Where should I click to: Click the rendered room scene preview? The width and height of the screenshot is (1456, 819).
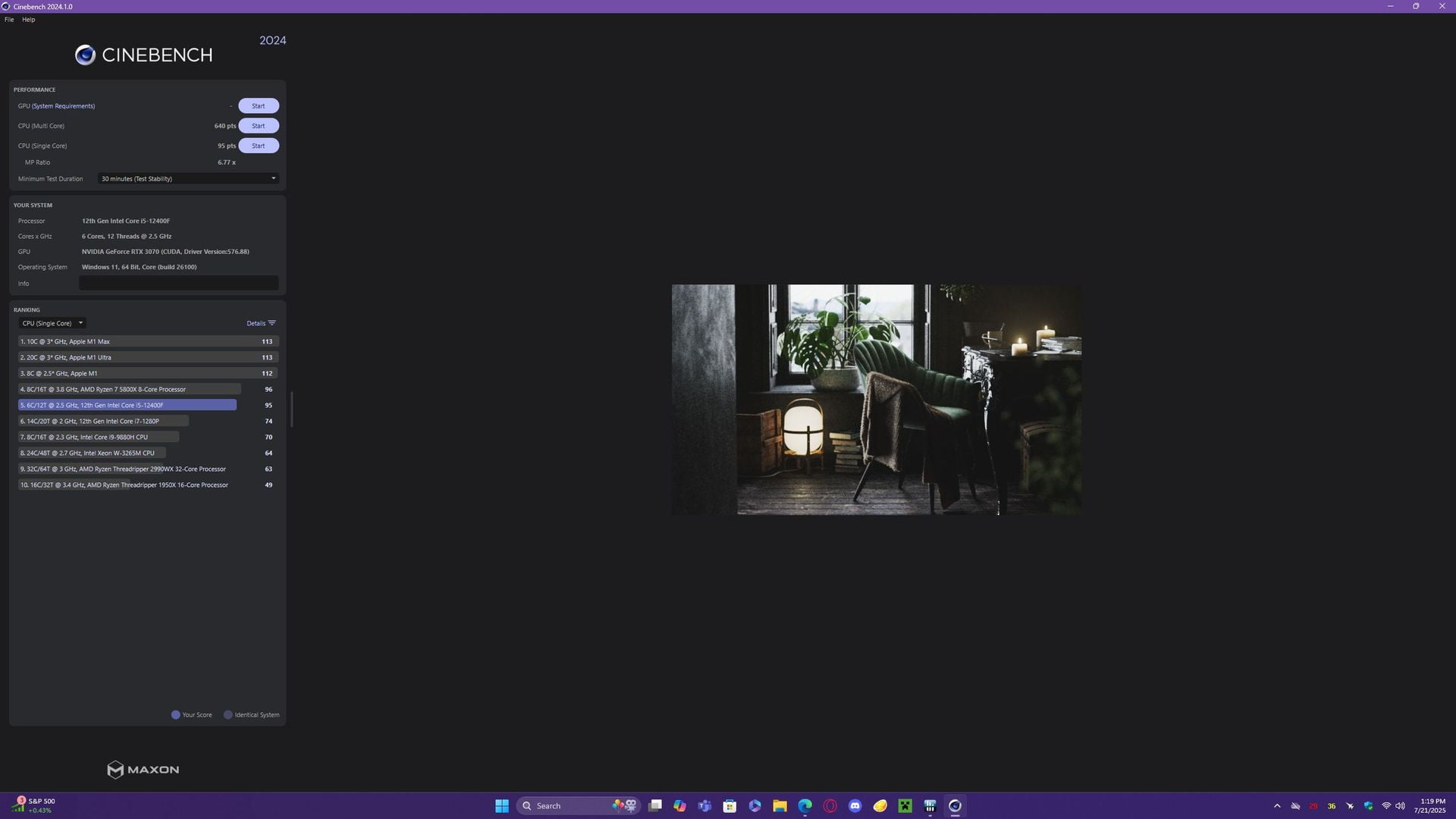(x=877, y=400)
